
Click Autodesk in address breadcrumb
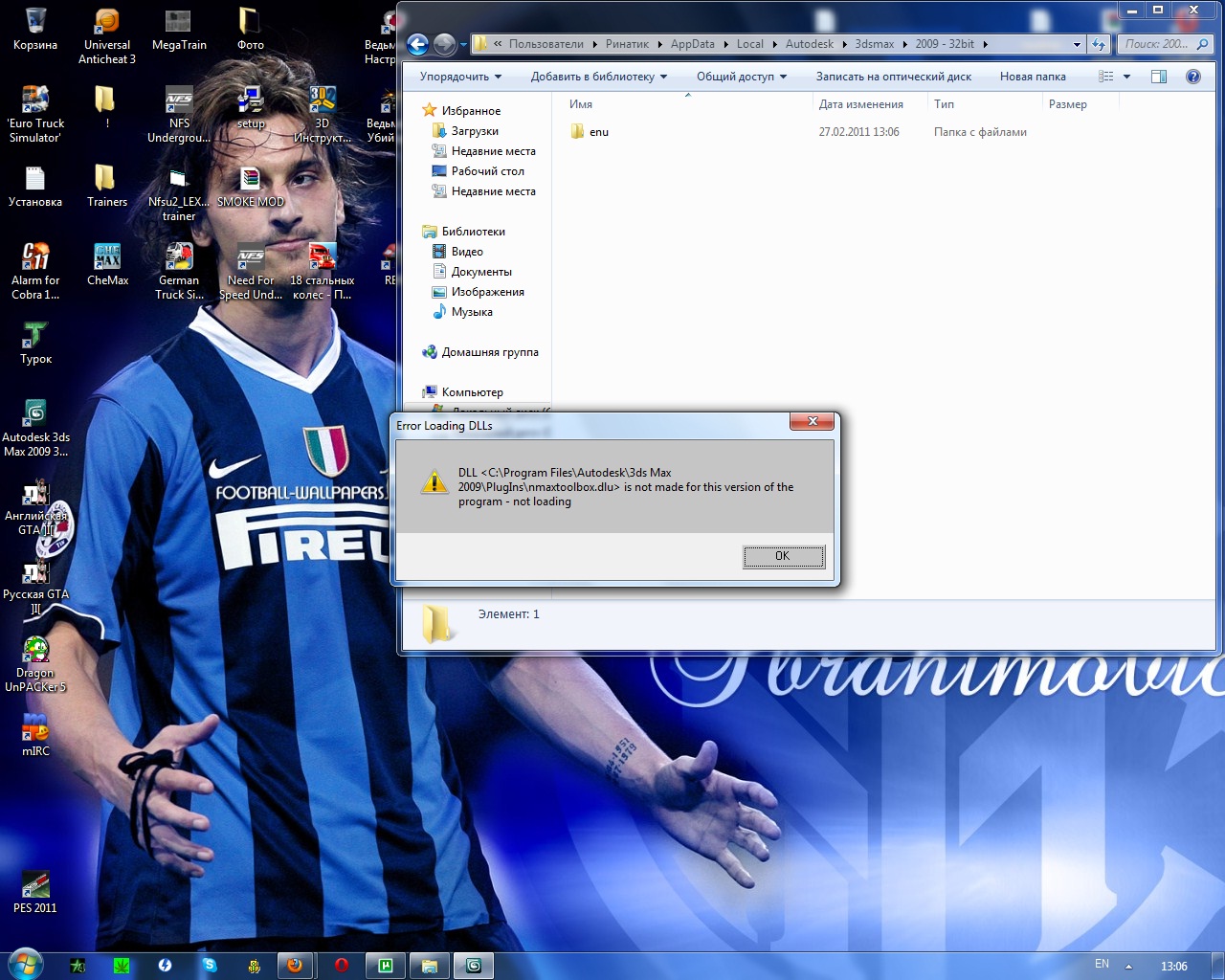pyautogui.click(x=809, y=44)
